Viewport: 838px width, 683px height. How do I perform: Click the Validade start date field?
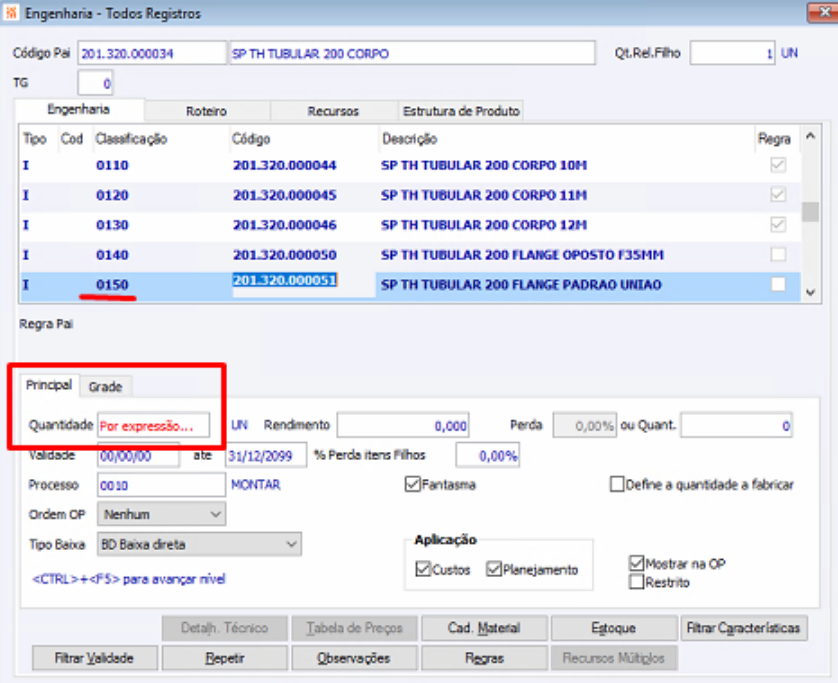coord(138,455)
